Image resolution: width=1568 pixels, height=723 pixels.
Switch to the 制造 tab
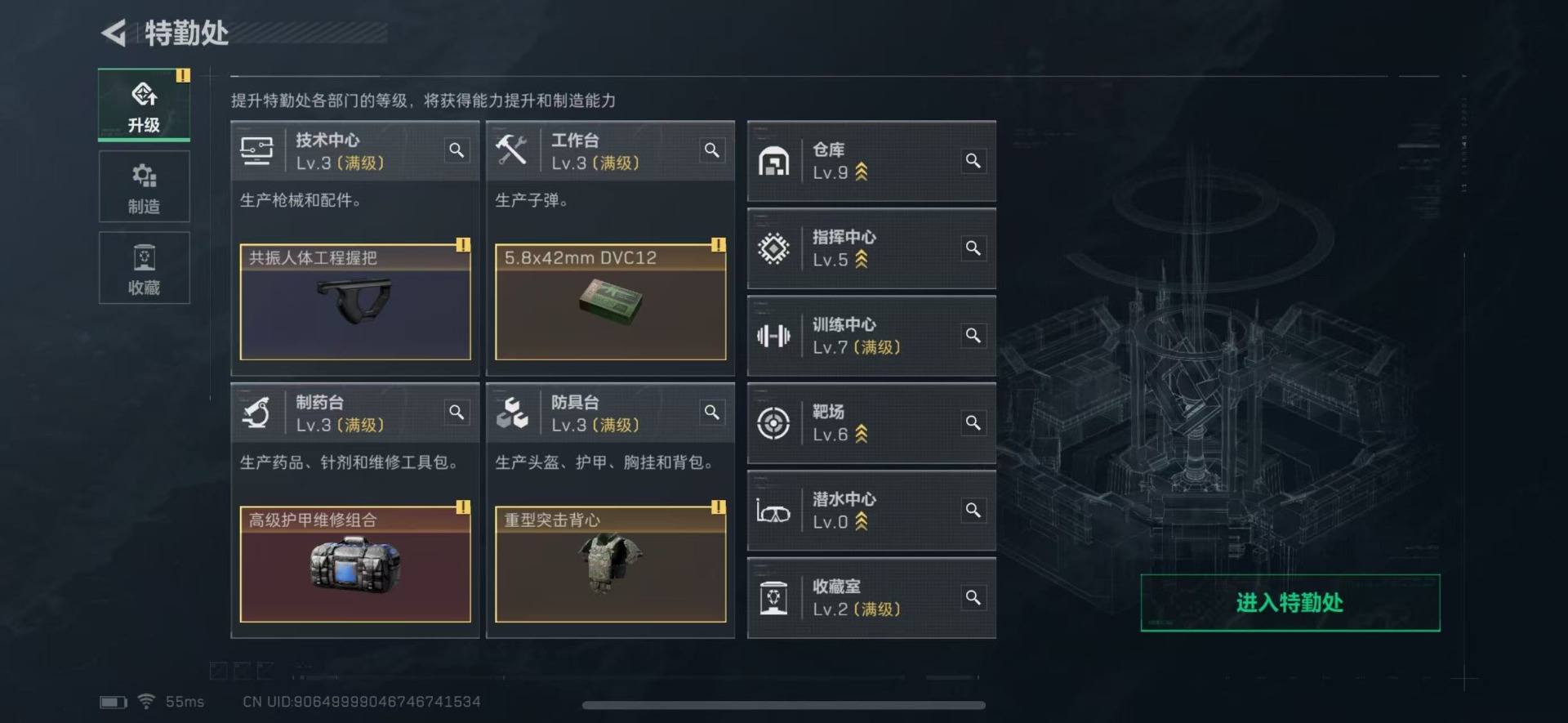(x=144, y=186)
